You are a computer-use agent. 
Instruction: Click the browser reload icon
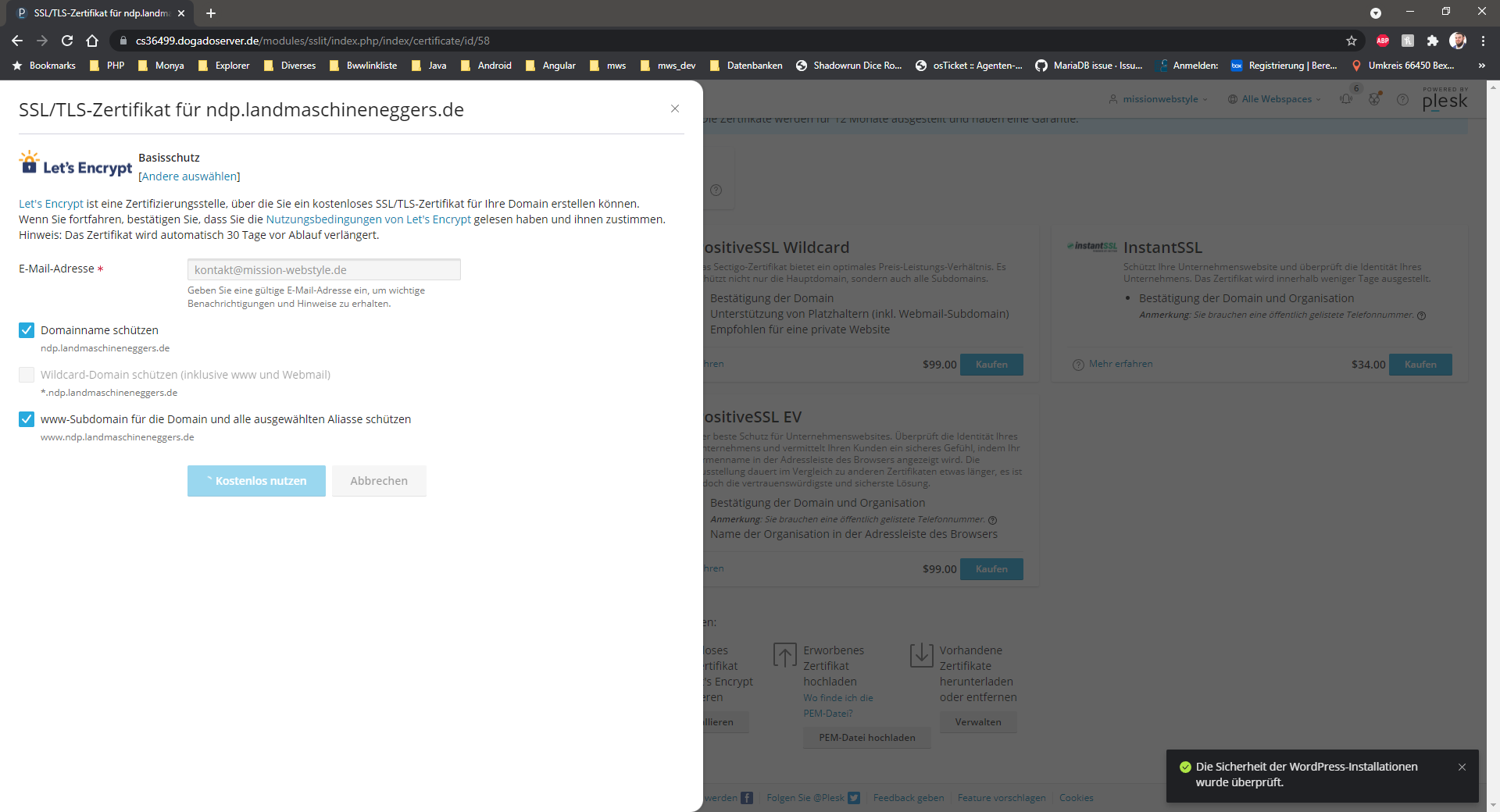(67, 41)
